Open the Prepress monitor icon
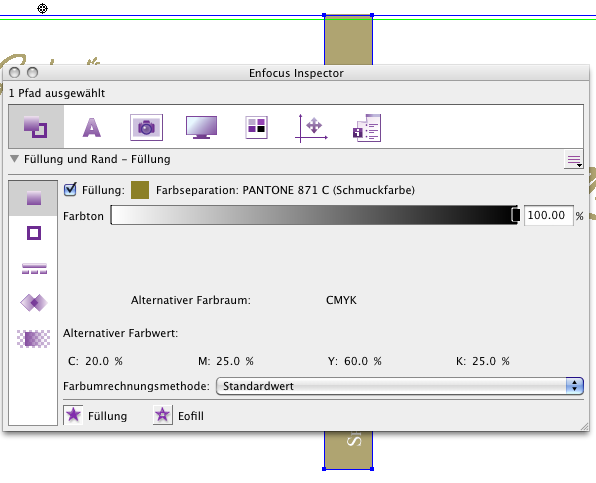 201,127
